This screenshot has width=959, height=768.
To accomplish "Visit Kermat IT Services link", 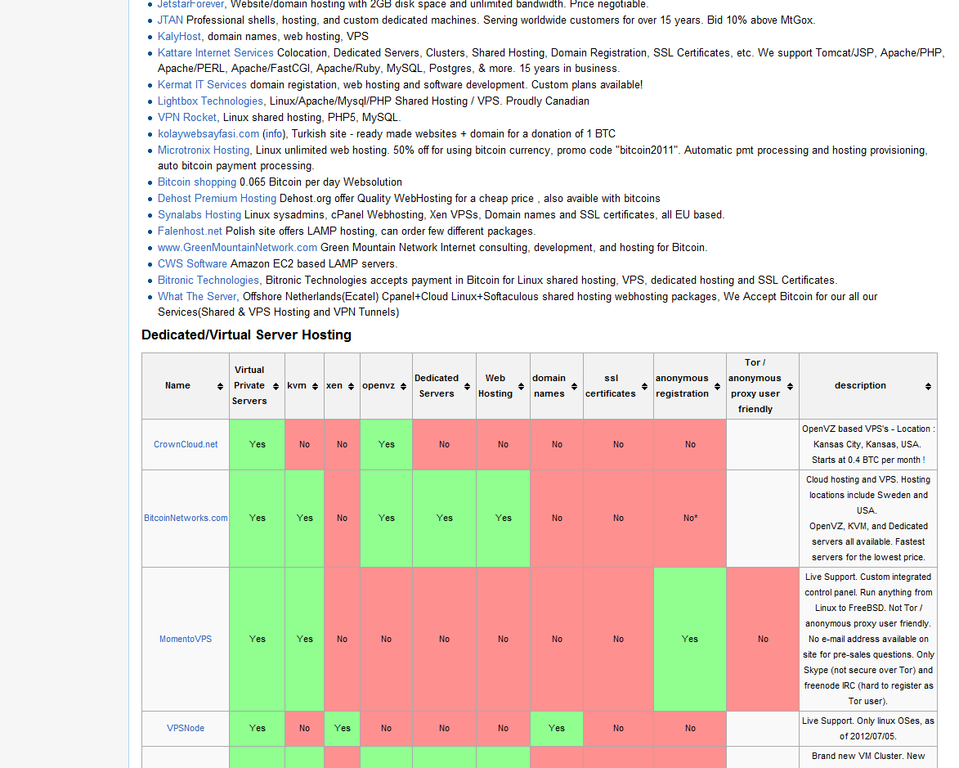I will 202,85.
